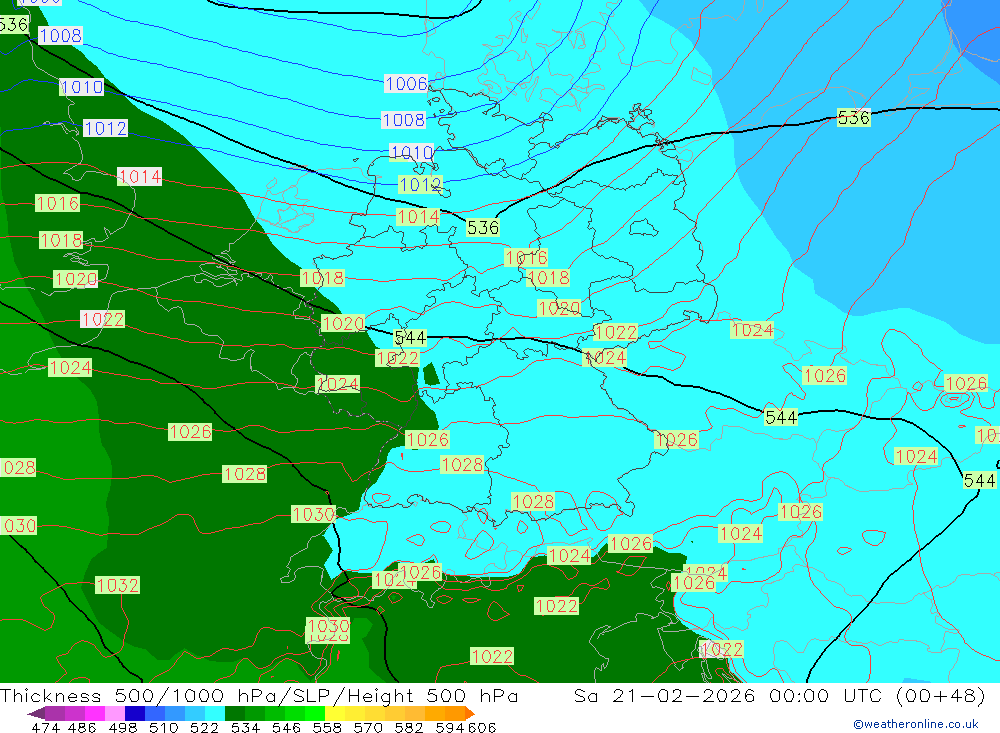Click the legend value '546'
The height and width of the screenshot is (733, 1000).
pos(286,727)
